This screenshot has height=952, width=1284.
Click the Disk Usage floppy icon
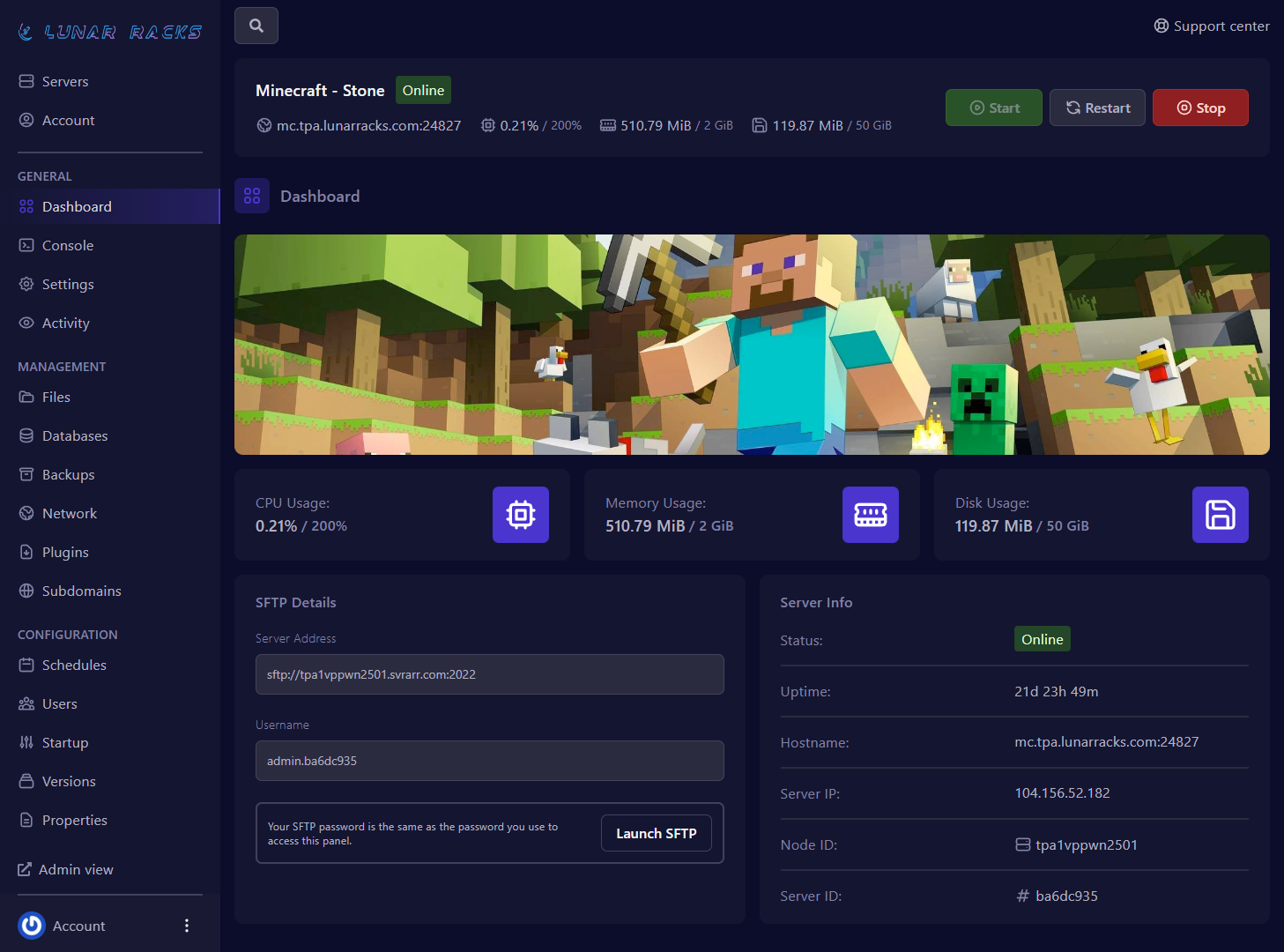click(1220, 515)
